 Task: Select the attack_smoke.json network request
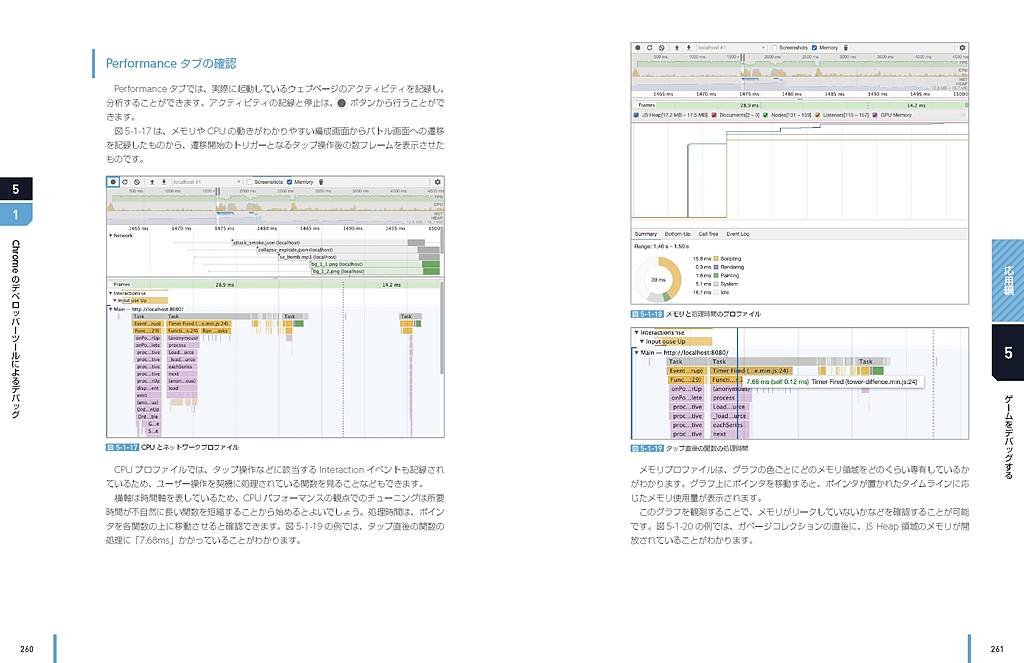329,242
